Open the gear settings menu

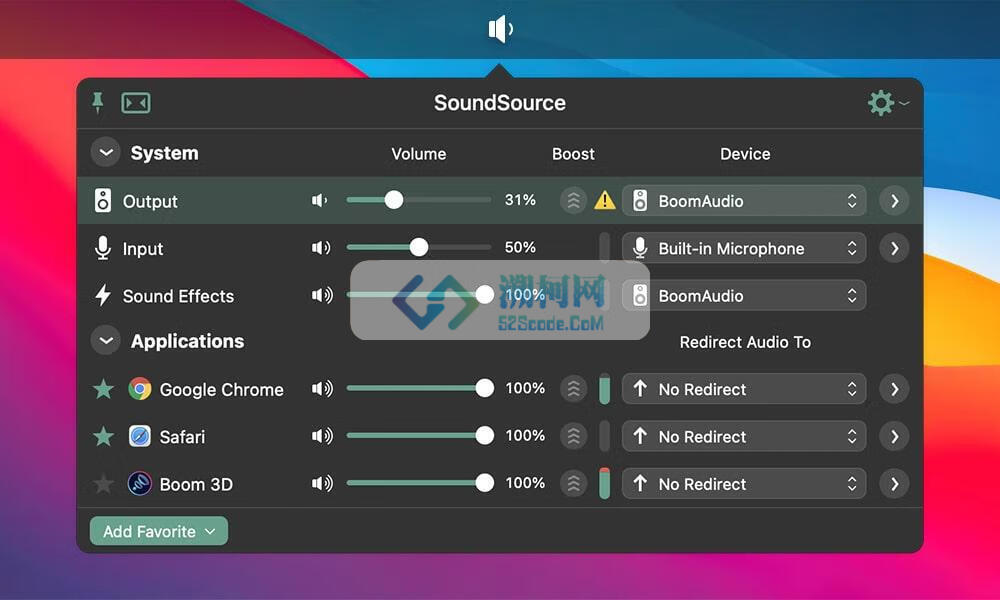pos(887,103)
